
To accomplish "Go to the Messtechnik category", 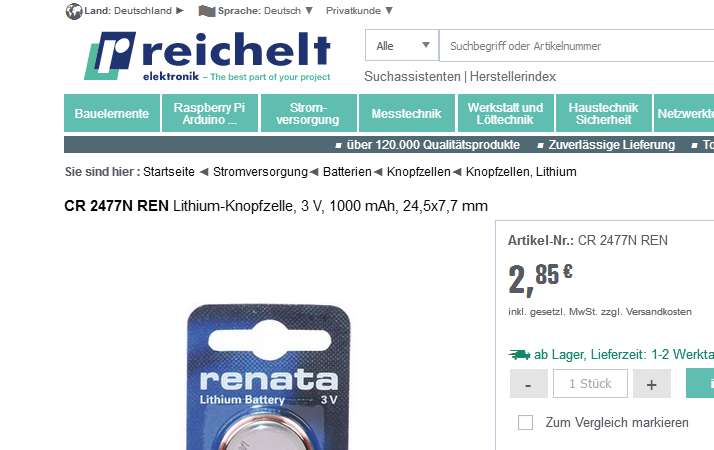I will 407,113.
